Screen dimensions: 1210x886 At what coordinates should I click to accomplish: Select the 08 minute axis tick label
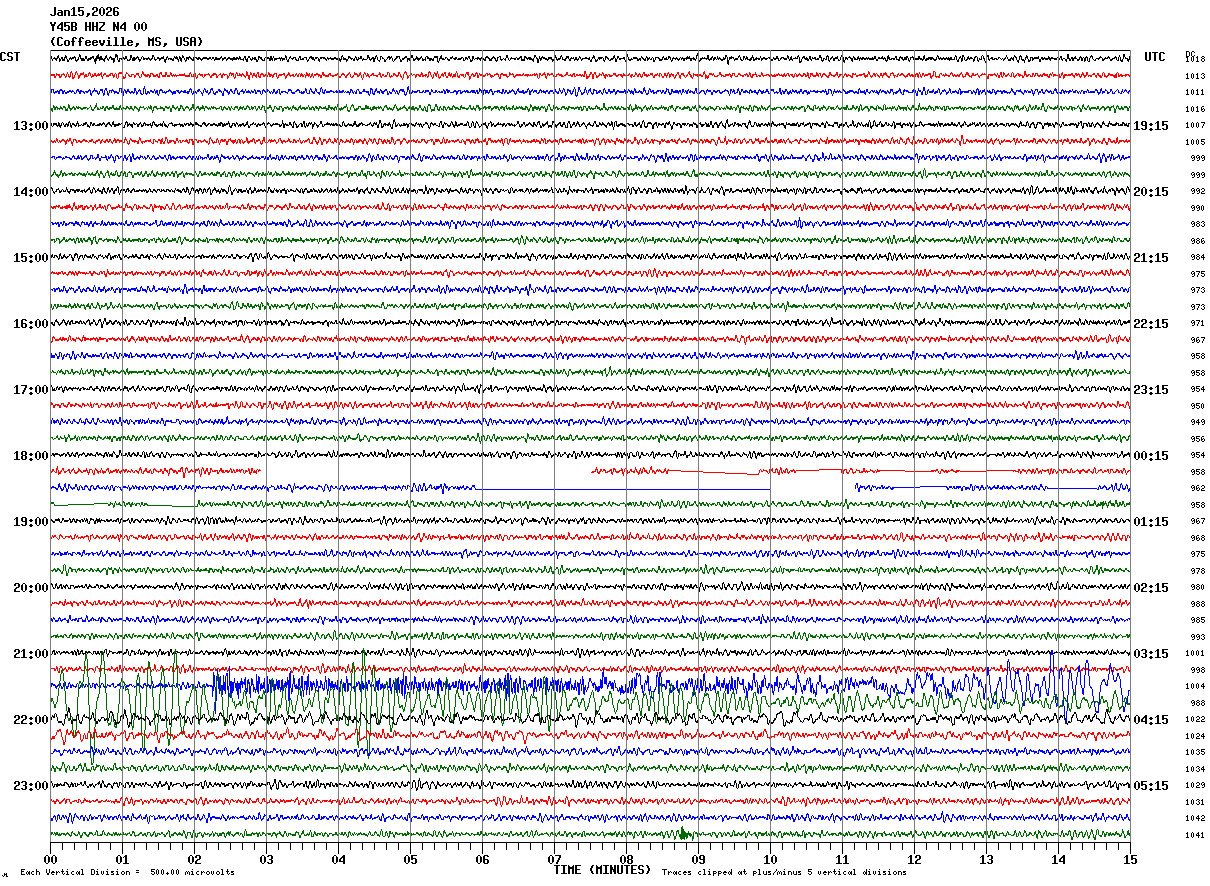click(x=627, y=859)
